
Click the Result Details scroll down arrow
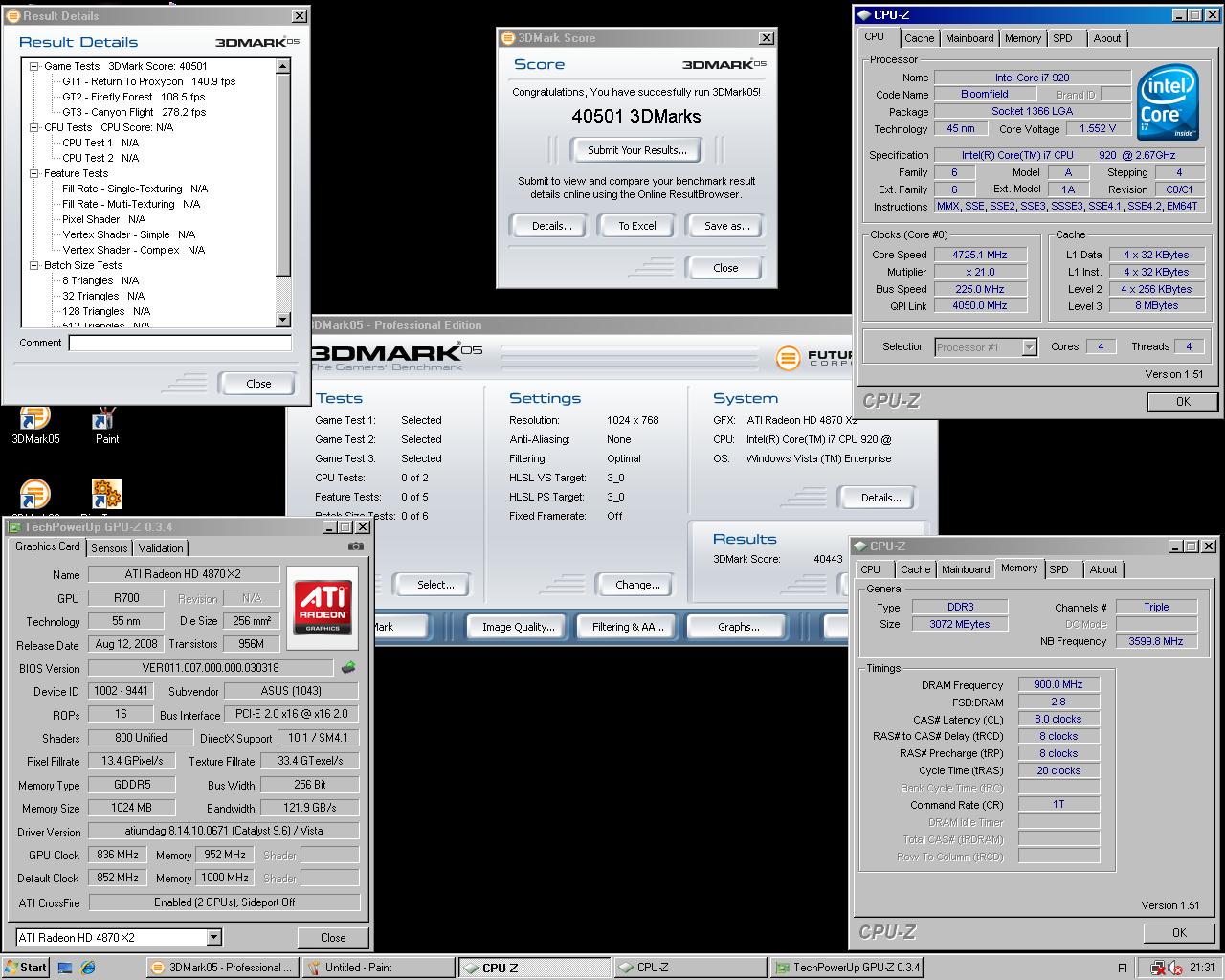[x=283, y=320]
